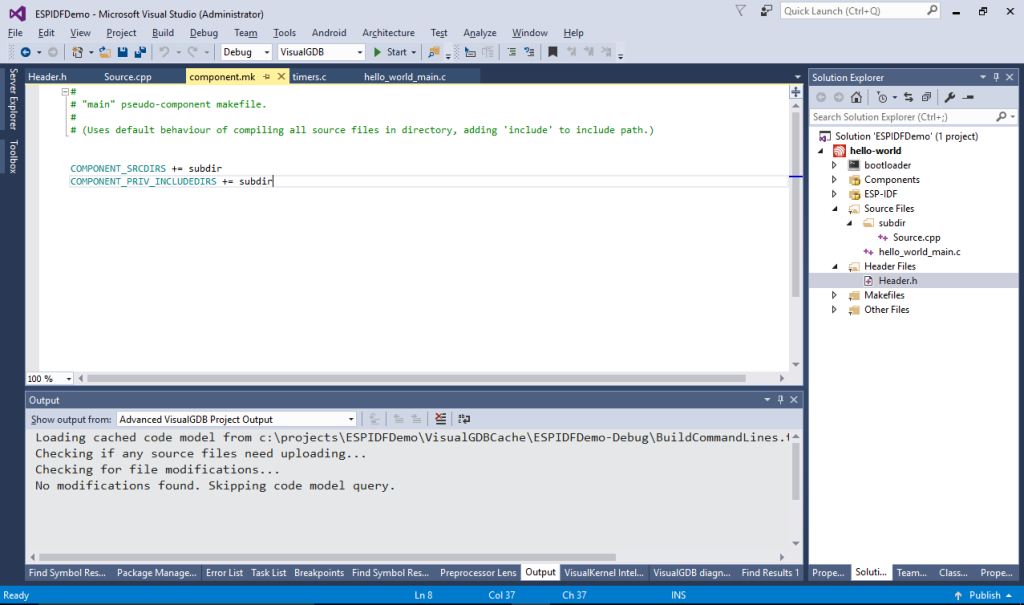Click the bookmark toggle toolbar icon
1024x605 pixels.
552,52
